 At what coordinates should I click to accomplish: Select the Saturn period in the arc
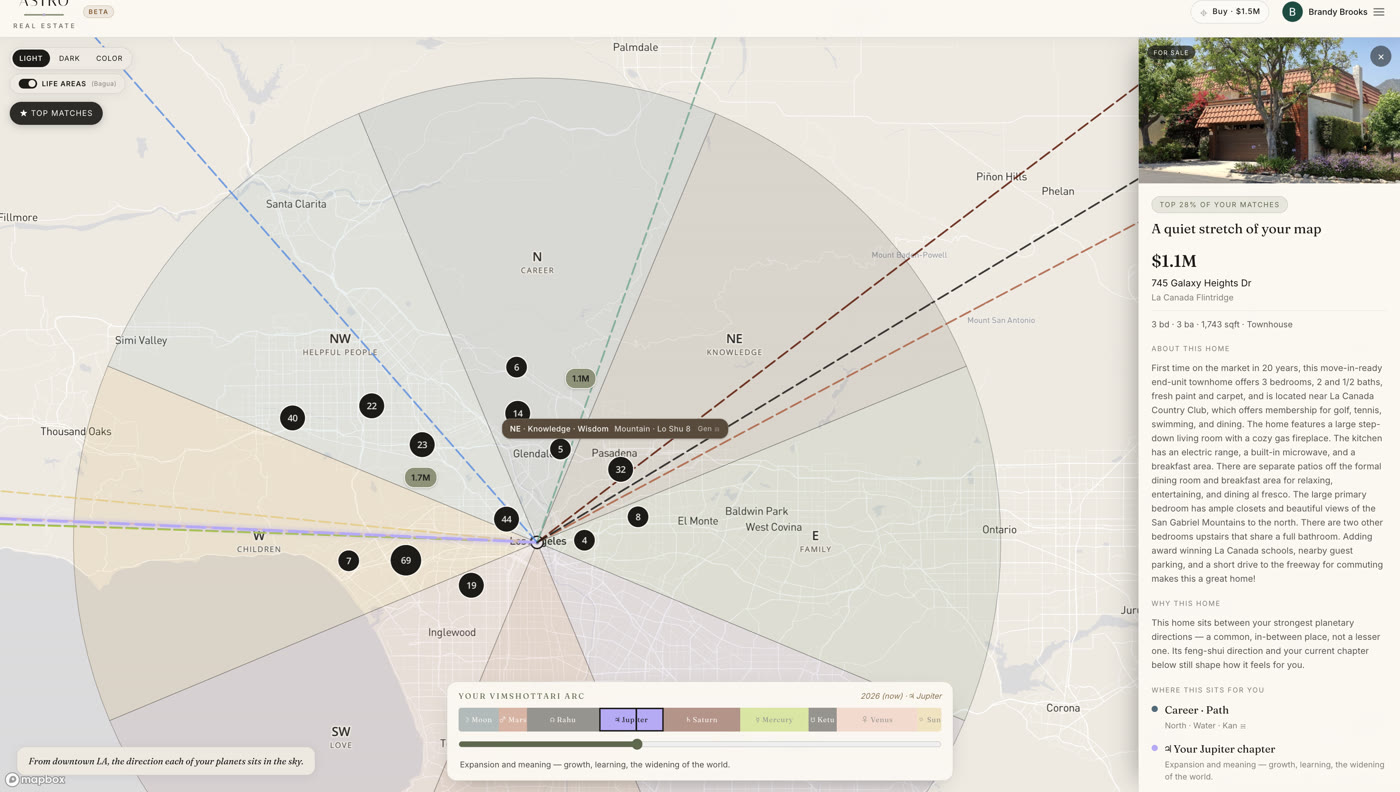click(702, 719)
